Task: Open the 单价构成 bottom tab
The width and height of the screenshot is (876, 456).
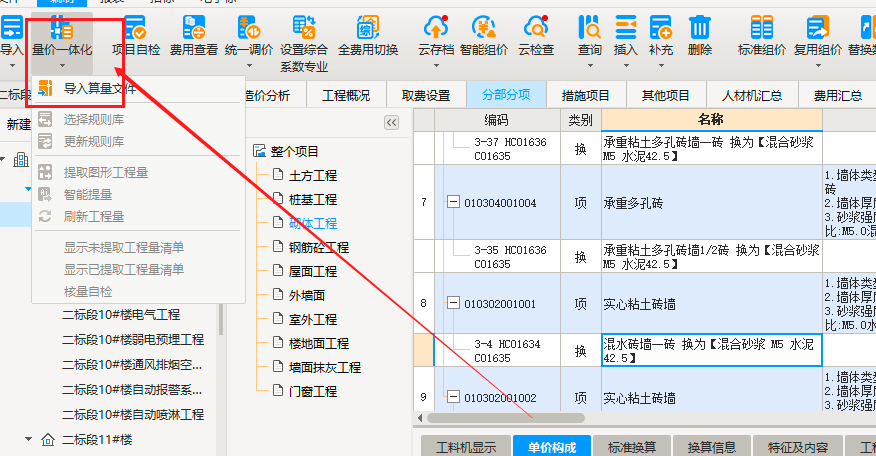Action: 552,446
